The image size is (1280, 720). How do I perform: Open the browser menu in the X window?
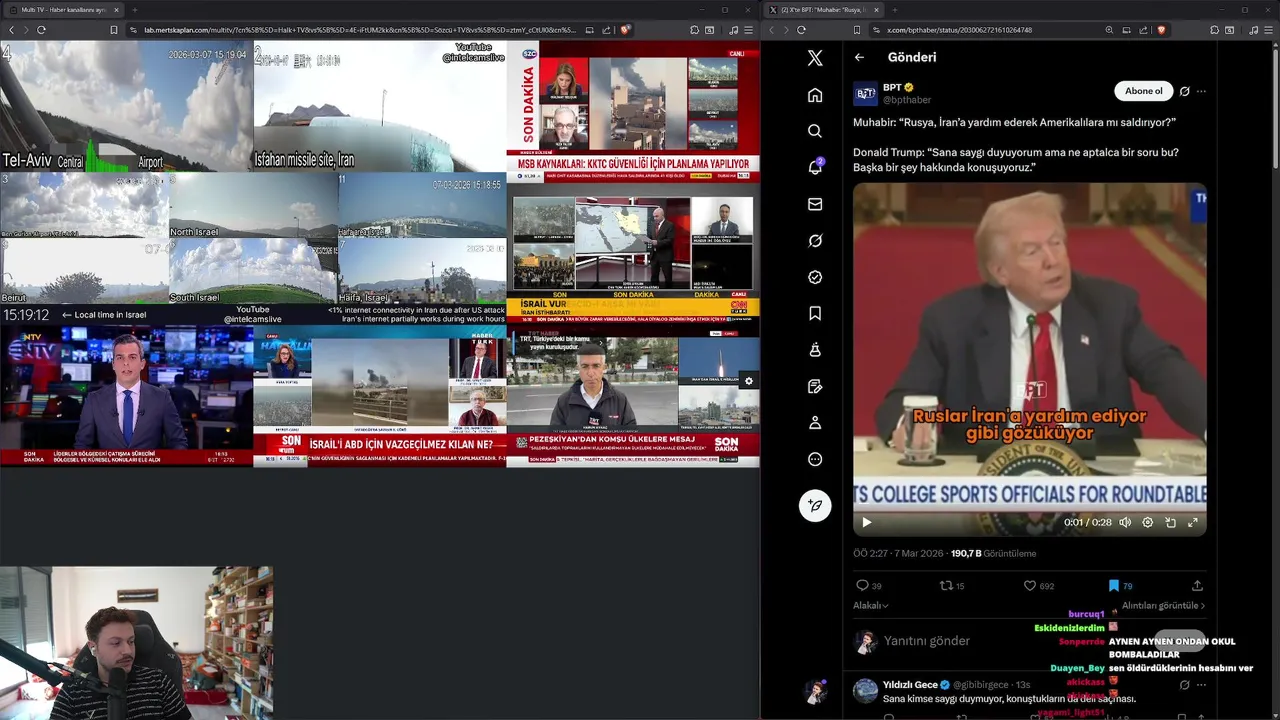(1269, 30)
